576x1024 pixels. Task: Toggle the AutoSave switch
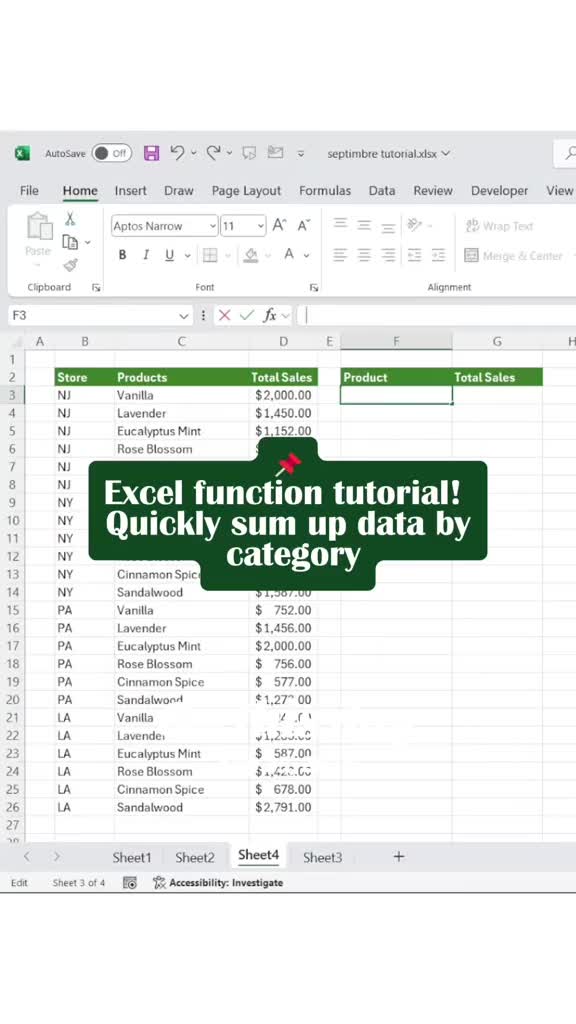(112, 153)
